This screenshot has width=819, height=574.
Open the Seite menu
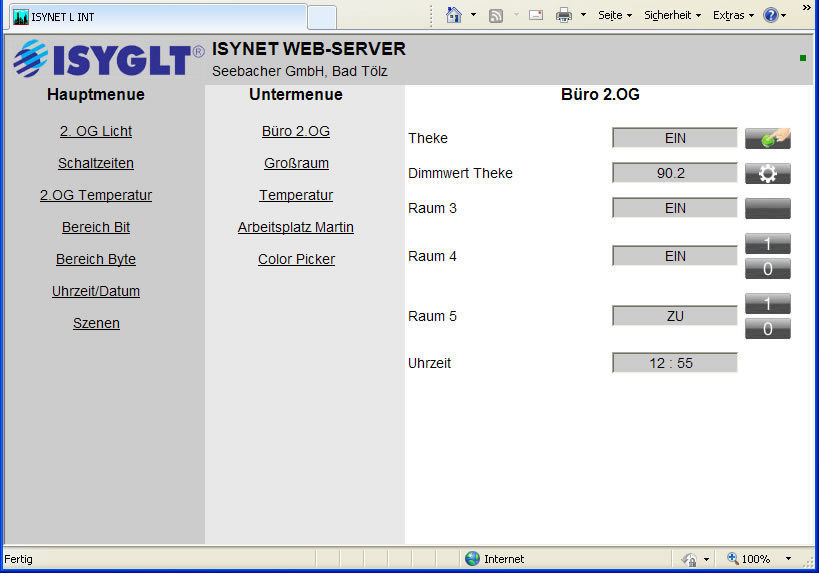[614, 15]
